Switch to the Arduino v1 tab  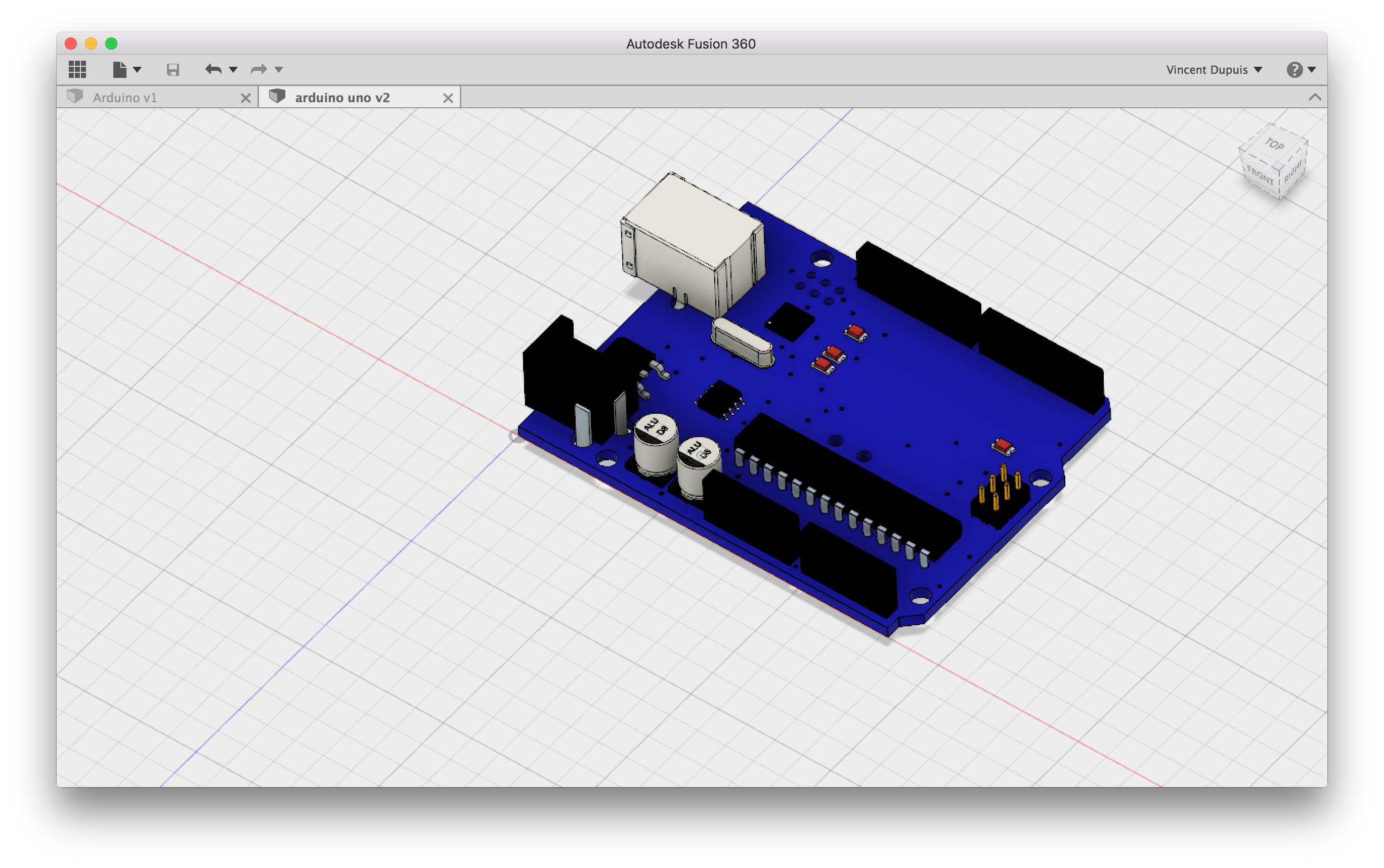click(x=158, y=97)
